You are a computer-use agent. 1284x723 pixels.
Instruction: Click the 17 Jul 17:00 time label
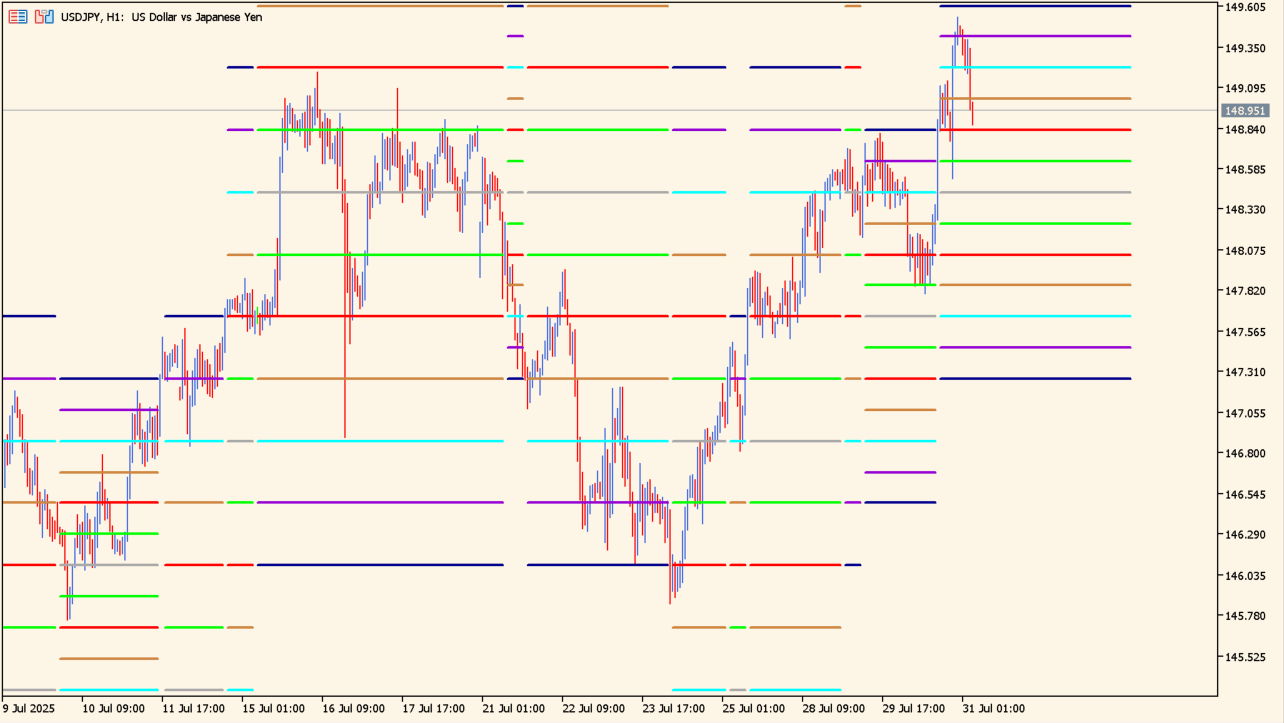point(433,709)
